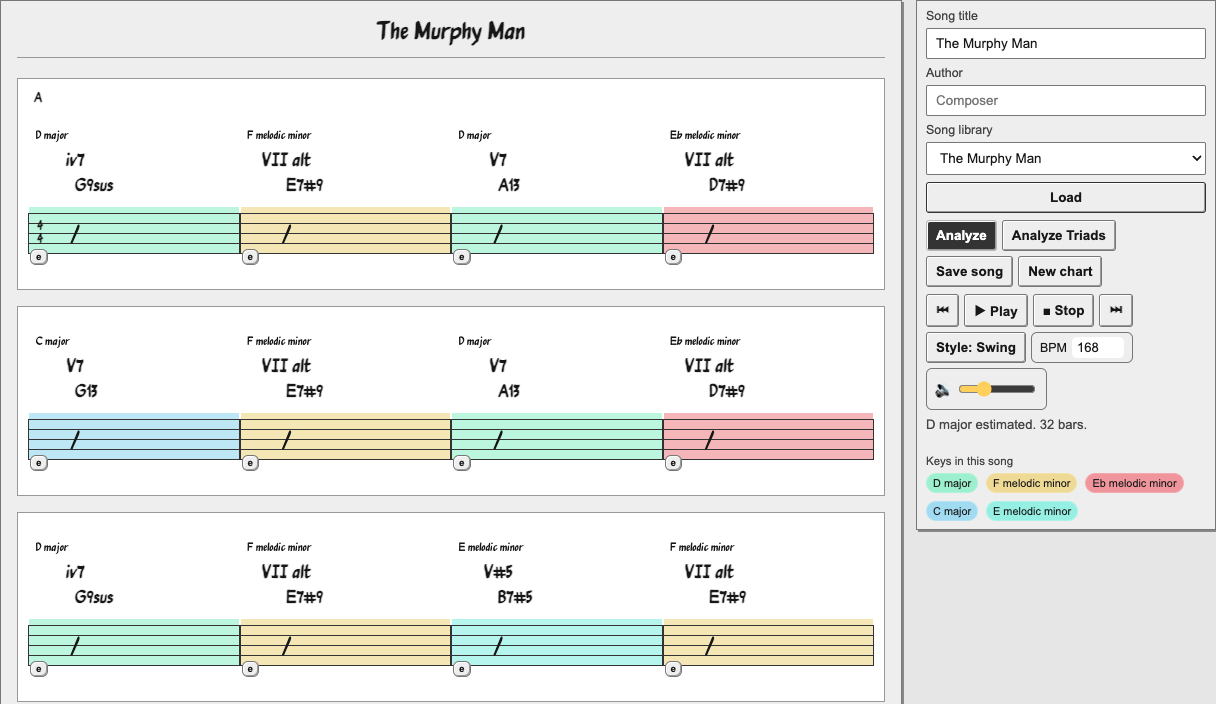The image size is (1216, 704).
Task: Click the Analyze Triads button
Action: [1058, 235]
